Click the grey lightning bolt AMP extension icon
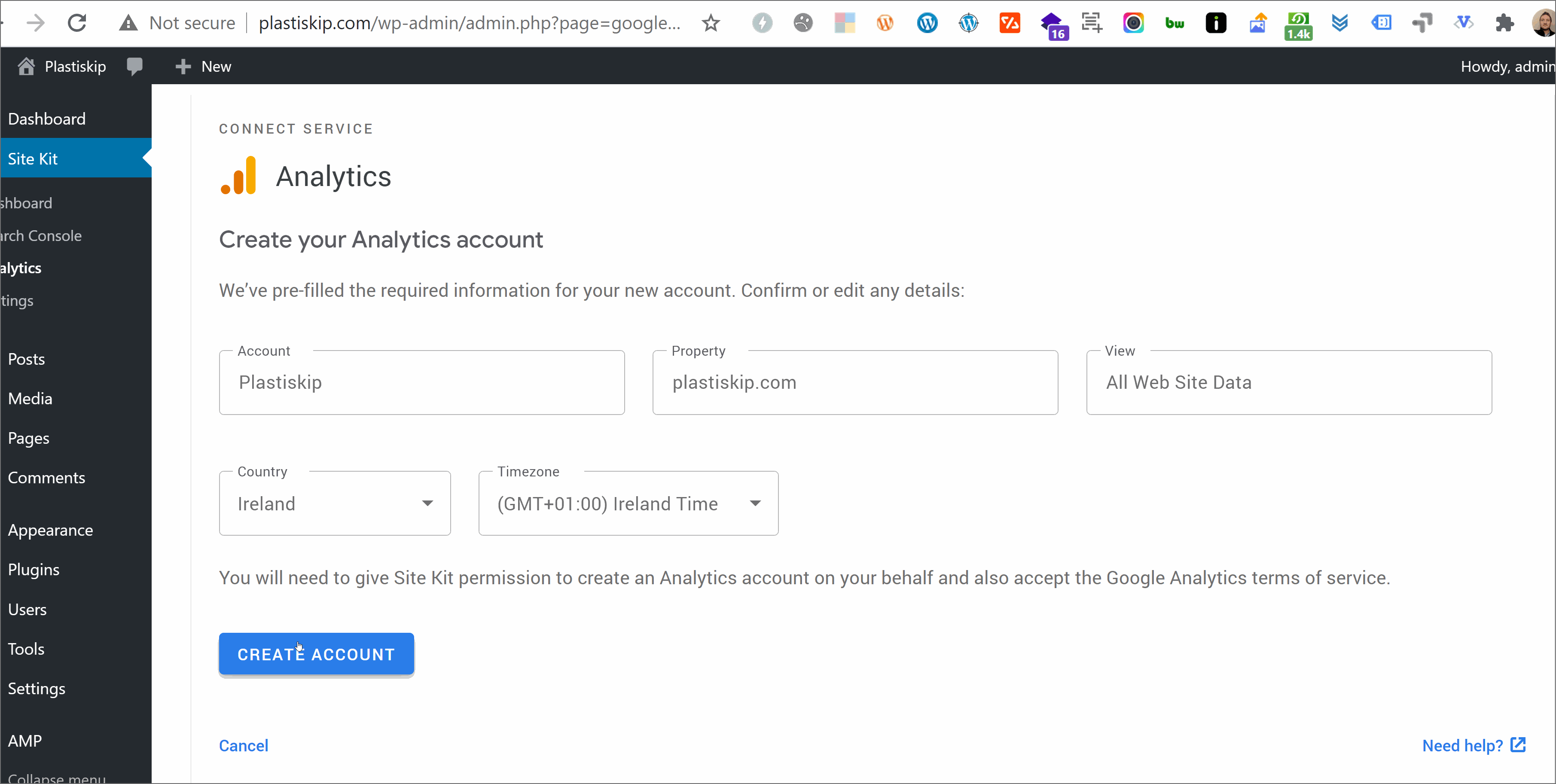1556x784 pixels. 762,23
